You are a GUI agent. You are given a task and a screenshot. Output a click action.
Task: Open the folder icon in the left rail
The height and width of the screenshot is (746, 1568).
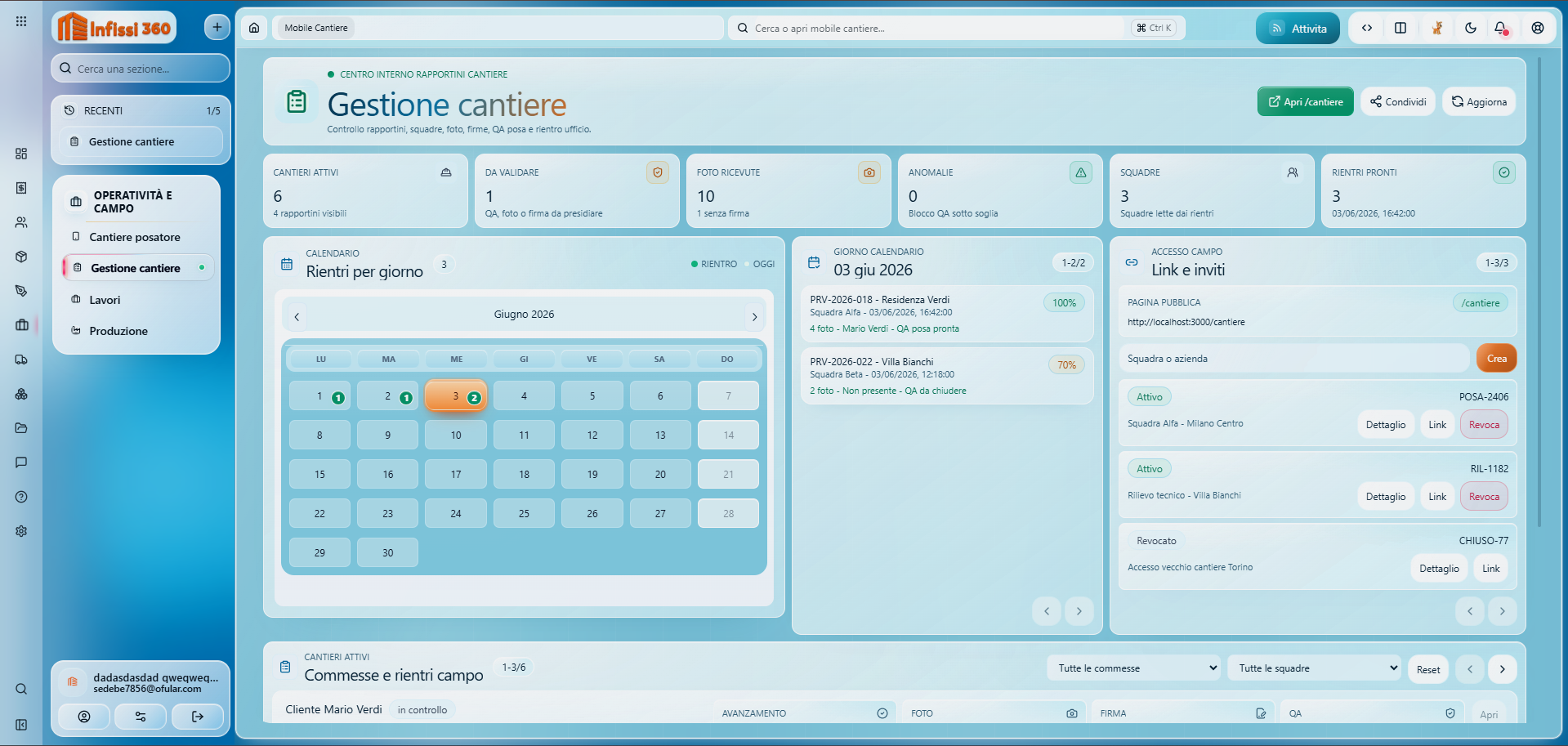pyautogui.click(x=21, y=428)
